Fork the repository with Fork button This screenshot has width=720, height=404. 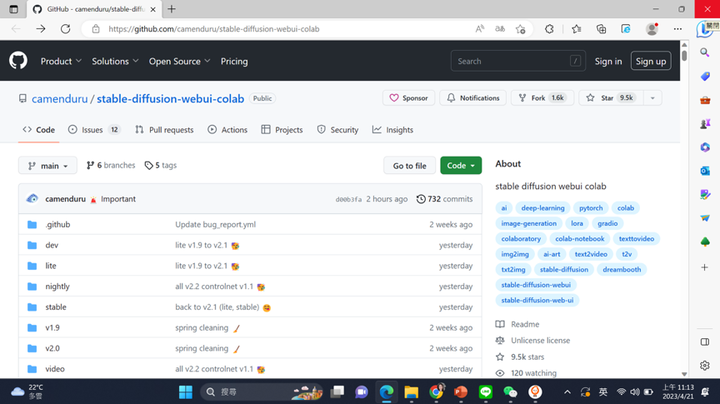pos(543,98)
